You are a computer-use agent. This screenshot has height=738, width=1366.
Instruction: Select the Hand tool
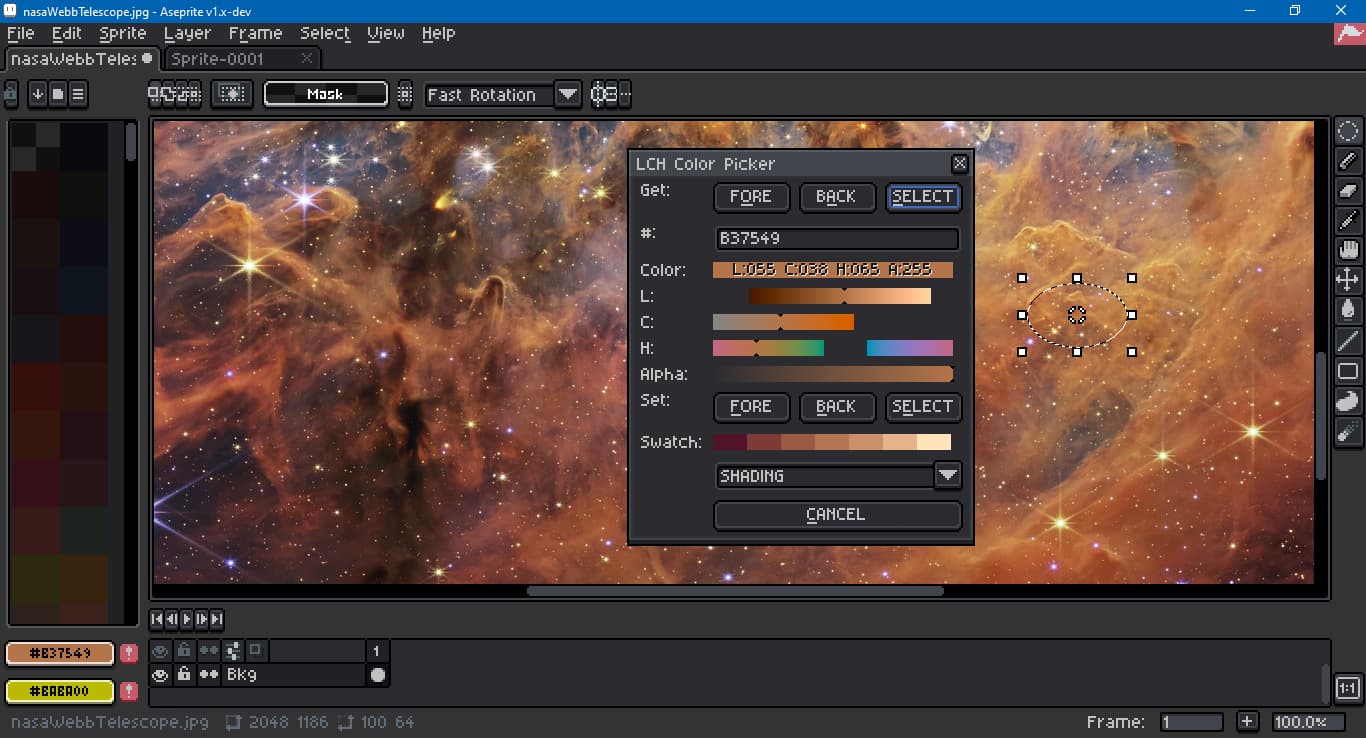[1348, 250]
